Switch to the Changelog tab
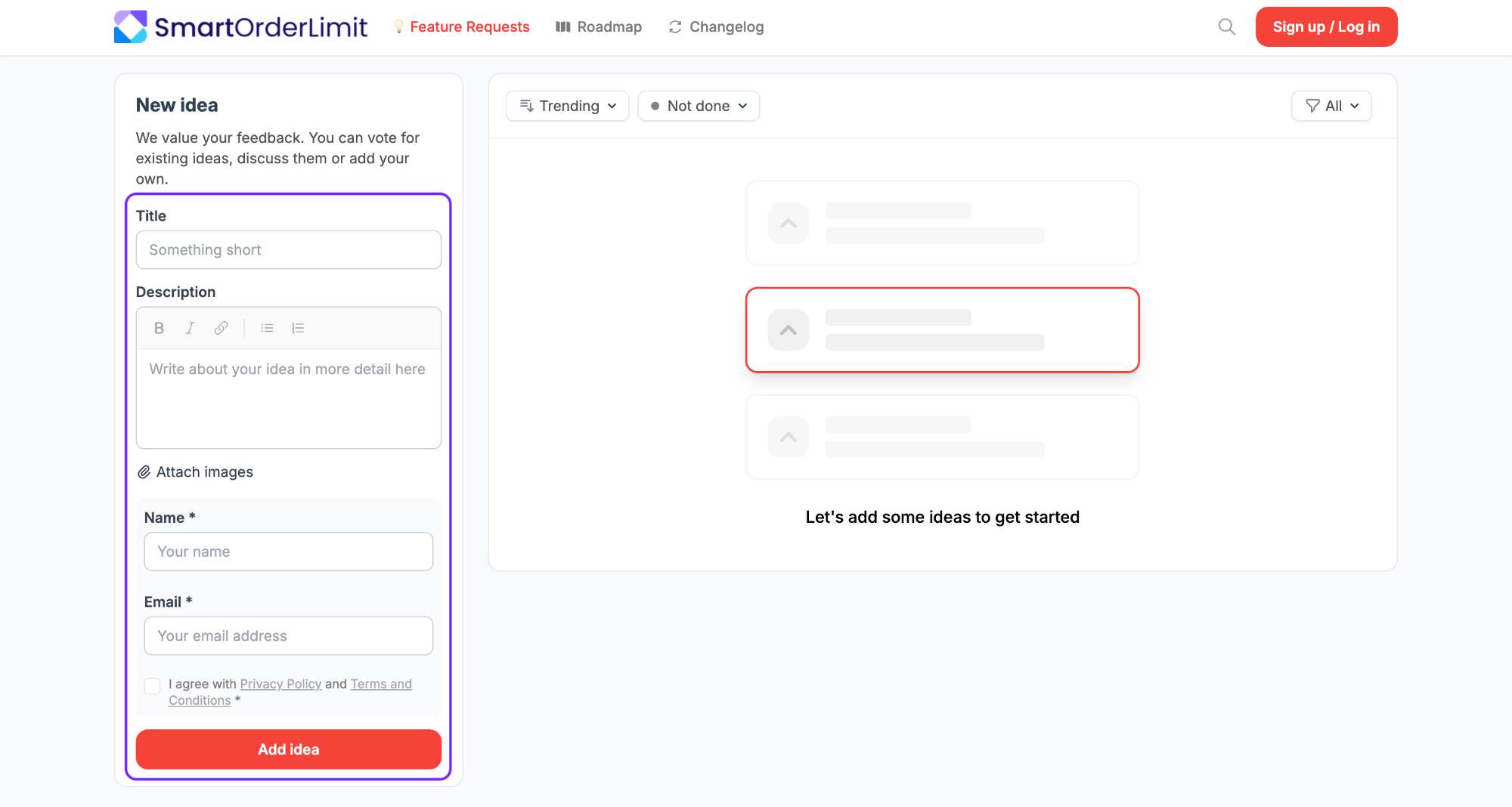This screenshot has width=1512, height=807. pos(716,27)
